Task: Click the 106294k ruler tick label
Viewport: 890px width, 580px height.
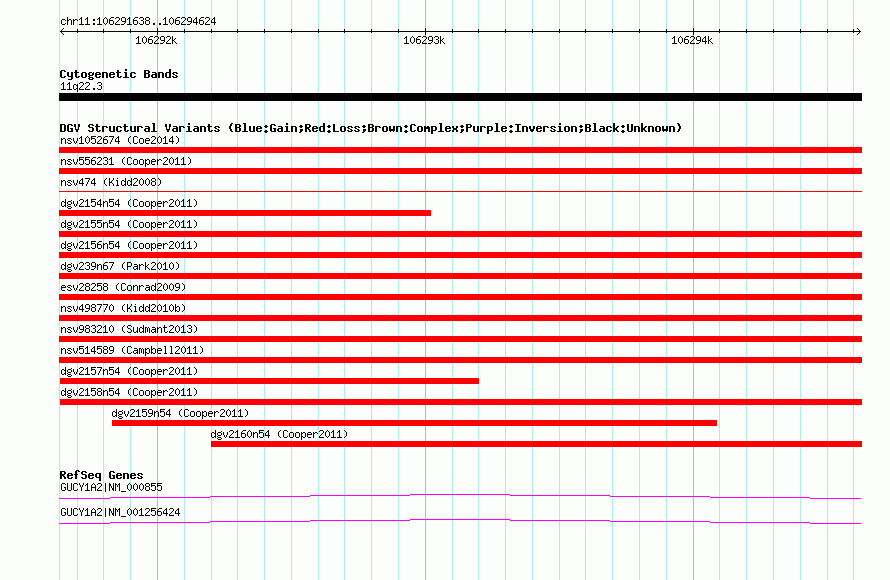Action: tap(692, 40)
